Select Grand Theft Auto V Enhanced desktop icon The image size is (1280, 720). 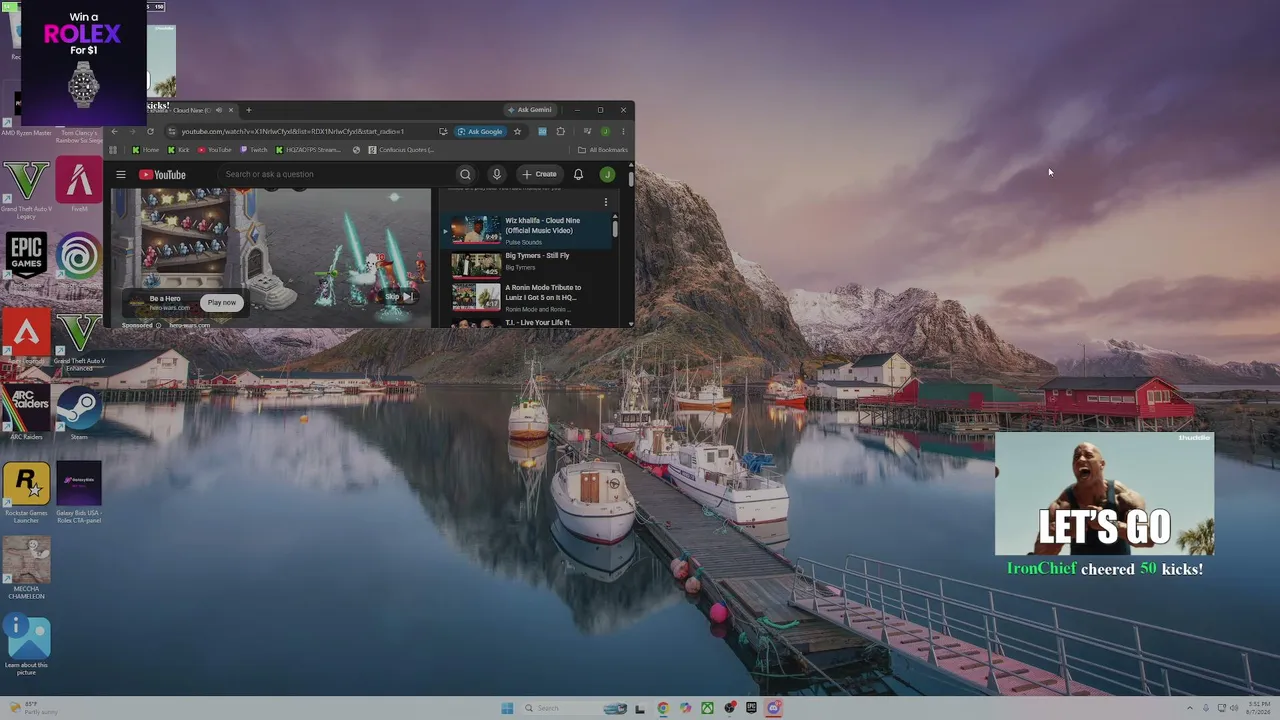(79, 342)
